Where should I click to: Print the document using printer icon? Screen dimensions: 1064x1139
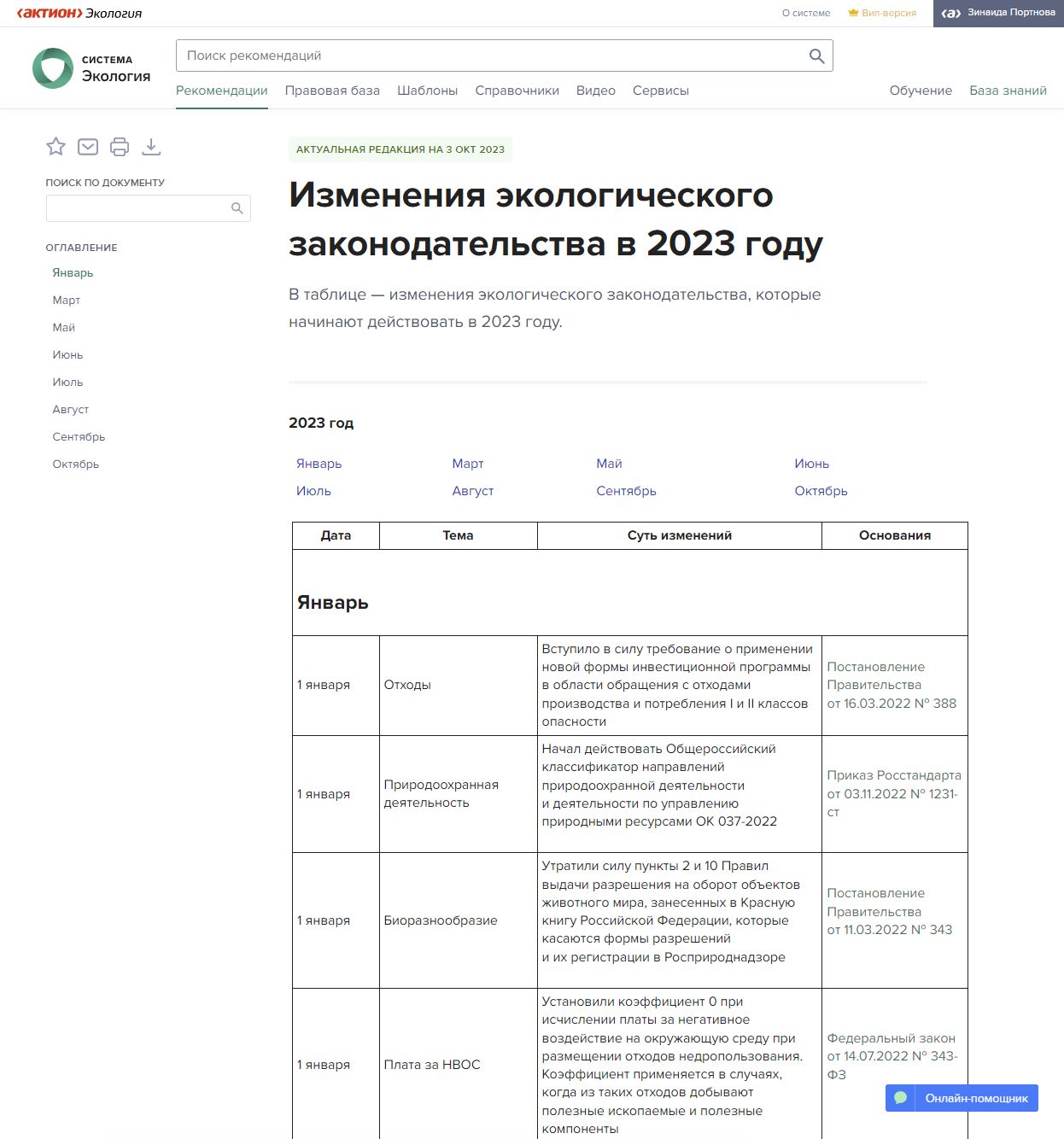point(120,147)
